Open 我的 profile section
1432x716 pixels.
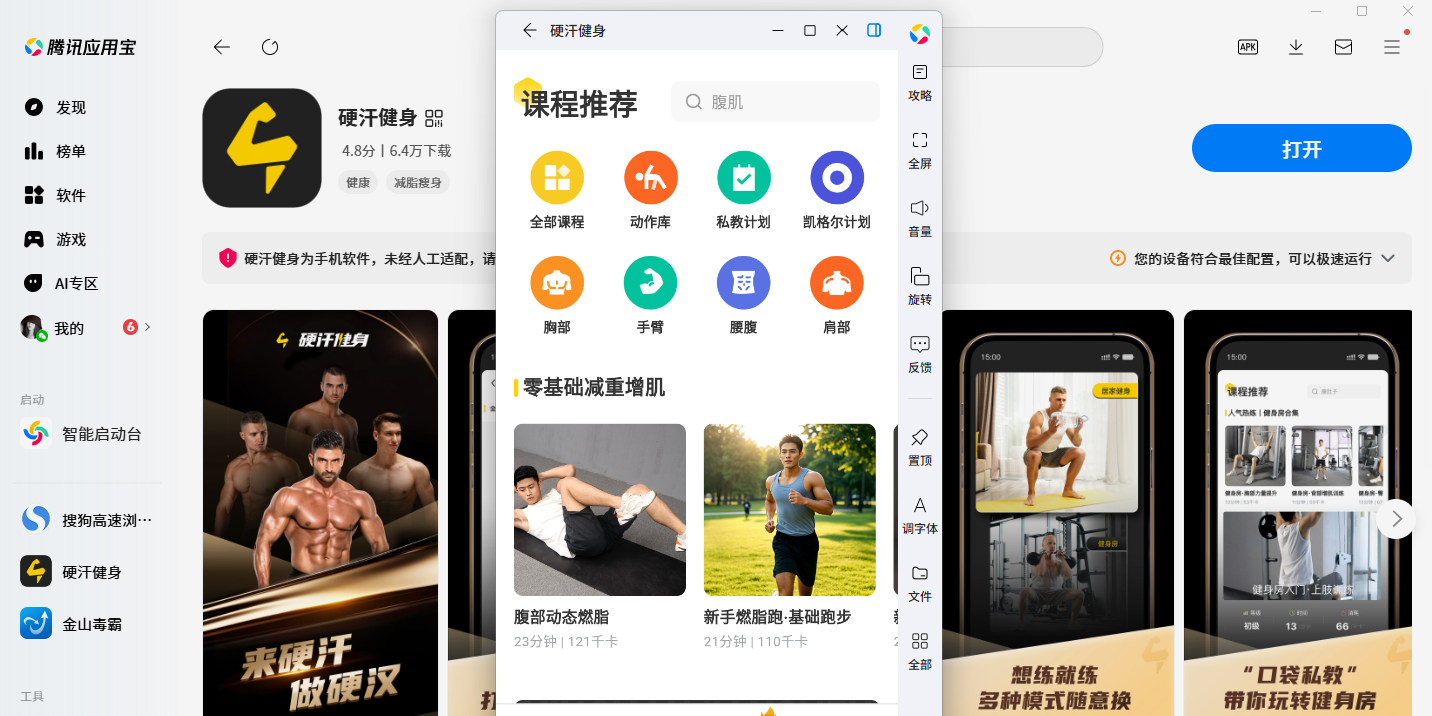[x=54, y=328]
